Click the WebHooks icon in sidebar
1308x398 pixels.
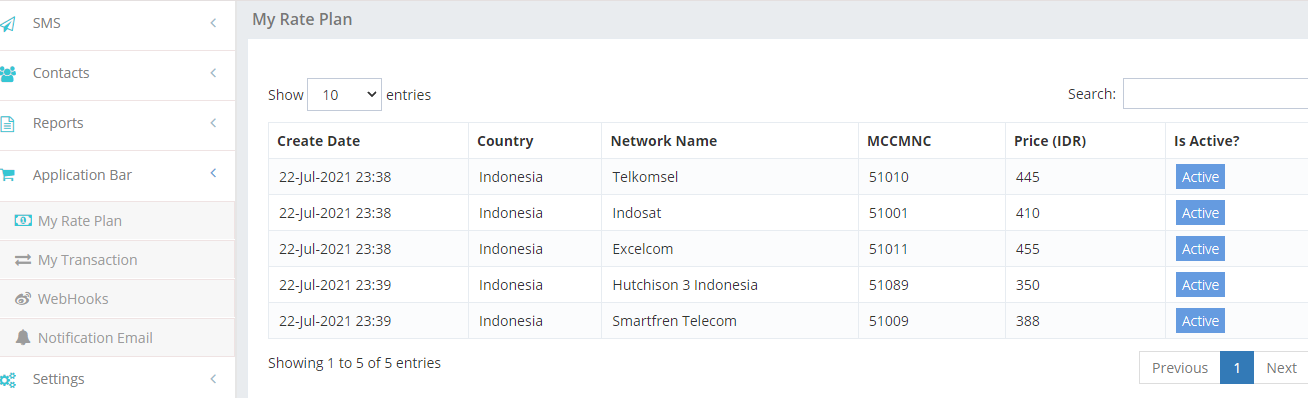(x=22, y=299)
